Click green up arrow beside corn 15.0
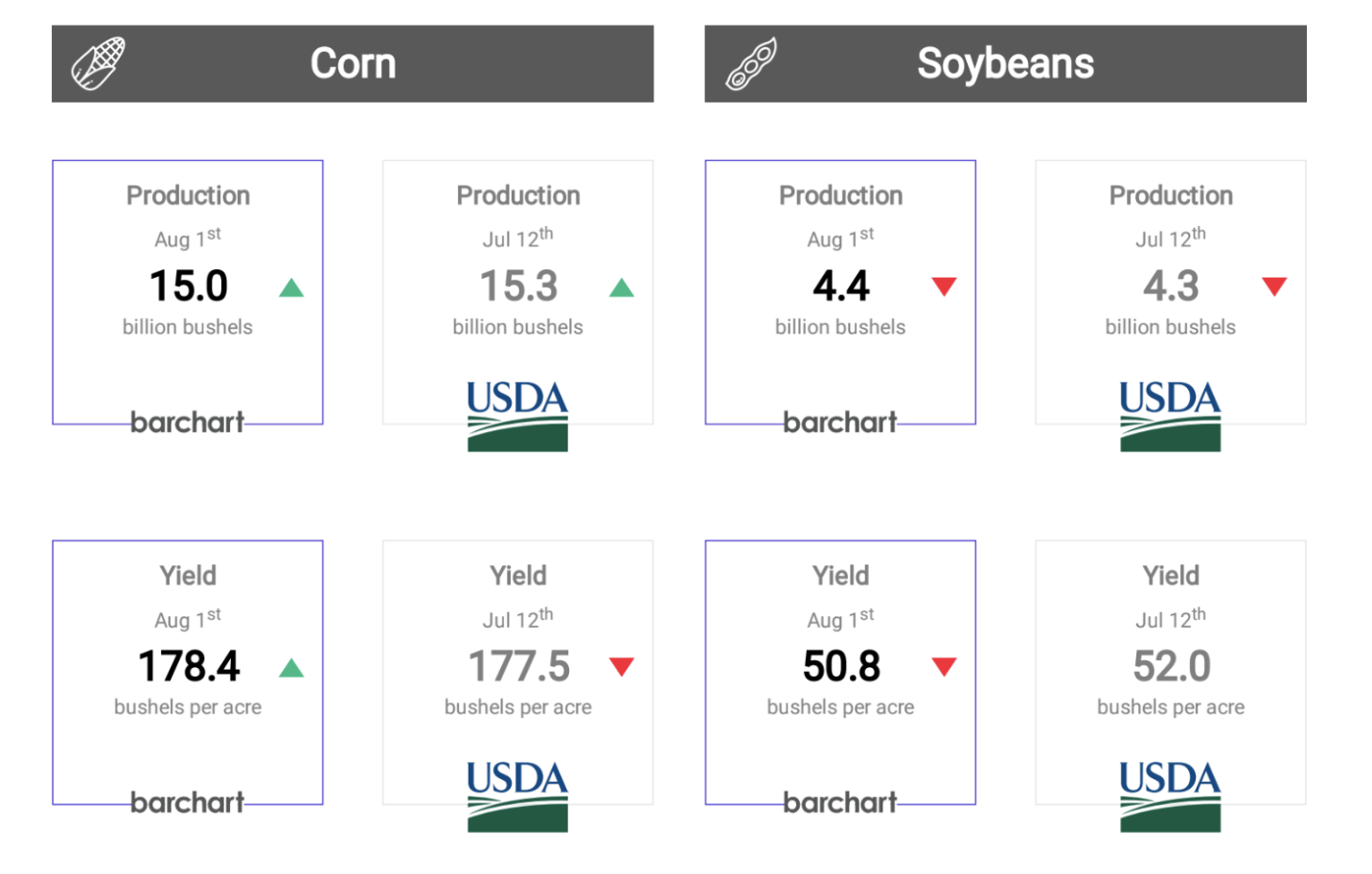The width and height of the screenshot is (1372, 874). 291,287
